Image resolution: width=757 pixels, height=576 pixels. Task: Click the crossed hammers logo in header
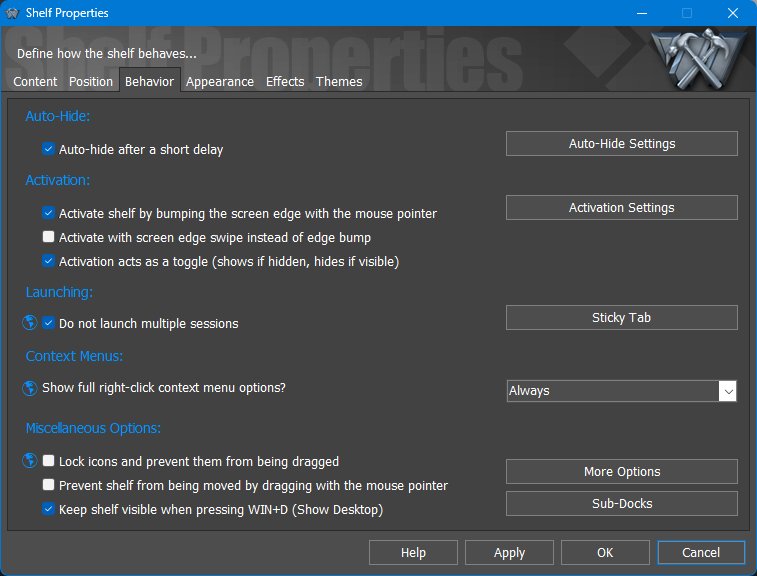click(x=698, y=58)
